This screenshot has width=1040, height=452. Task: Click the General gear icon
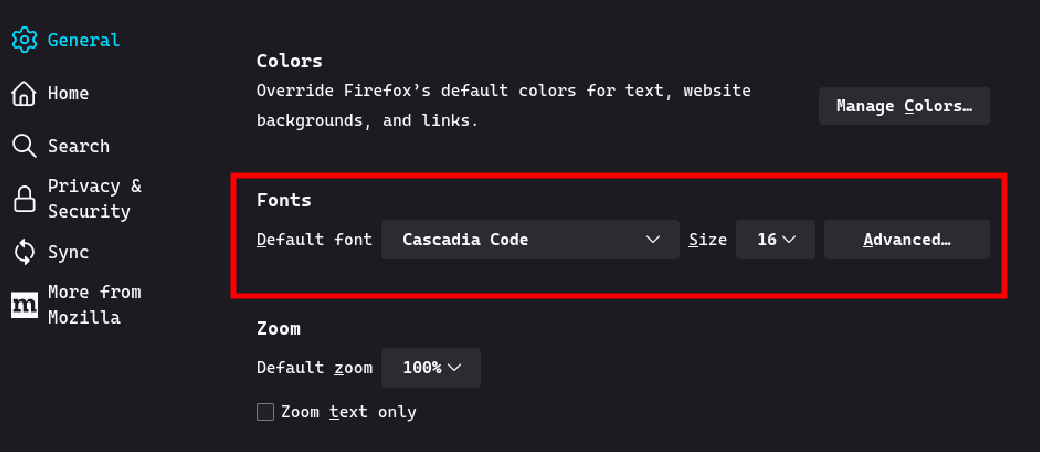pyautogui.click(x=25, y=40)
